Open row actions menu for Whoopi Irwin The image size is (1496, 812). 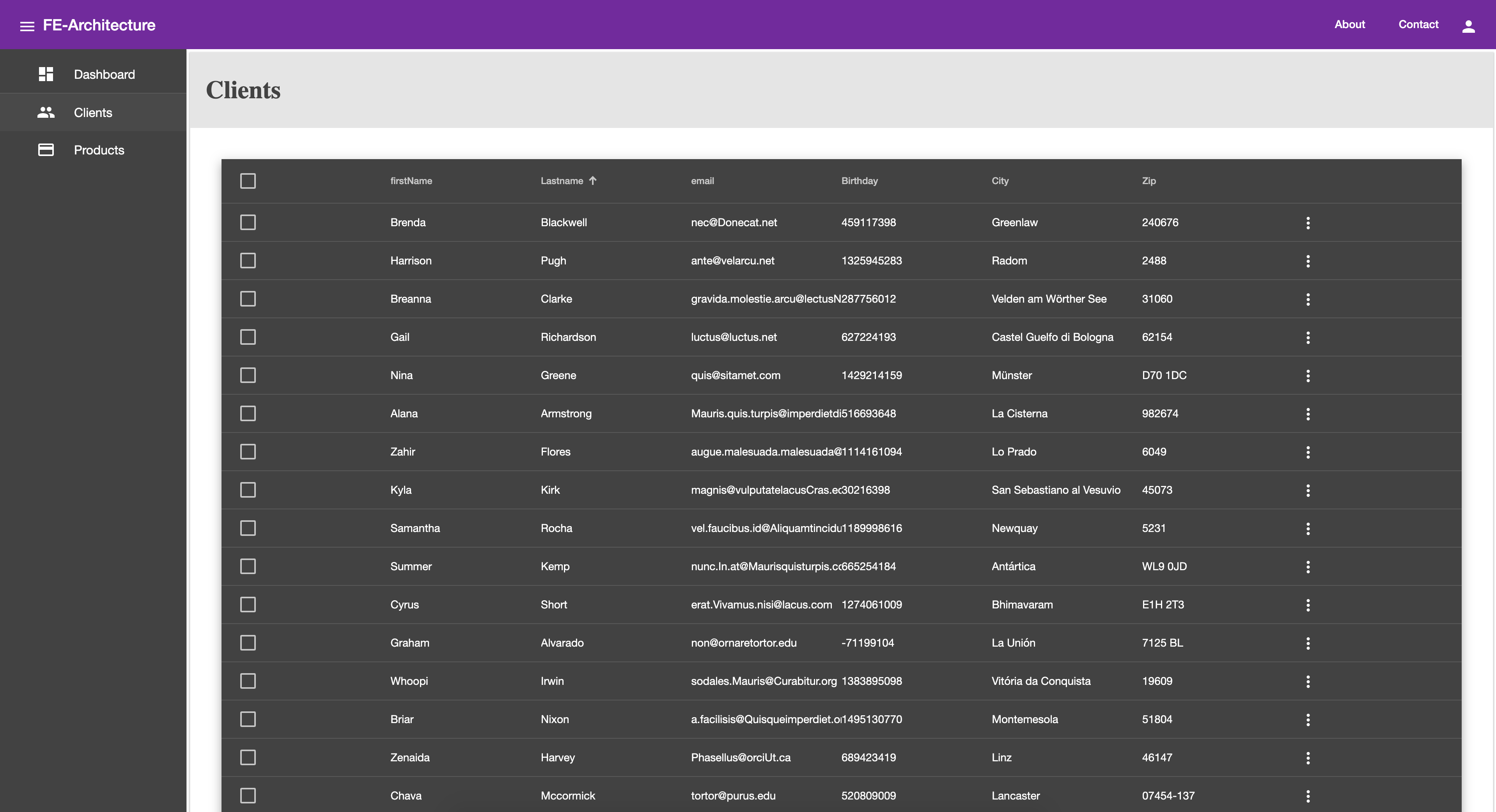(1308, 681)
